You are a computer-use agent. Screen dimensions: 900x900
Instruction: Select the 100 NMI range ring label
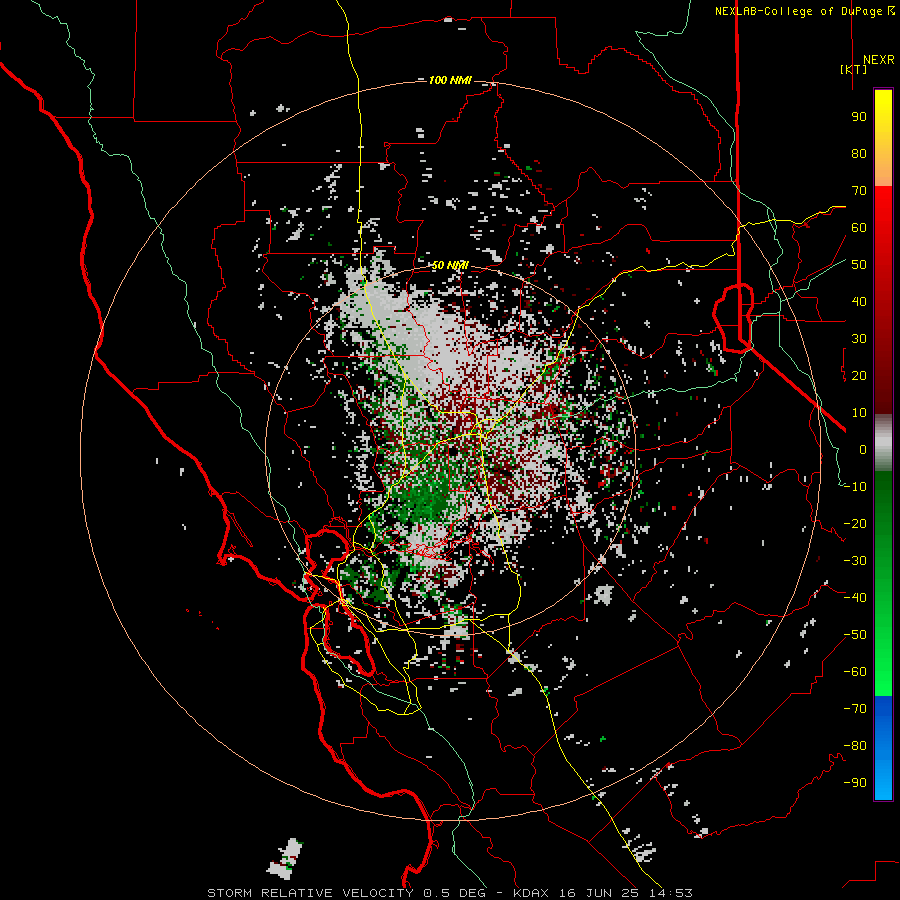pos(450,80)
